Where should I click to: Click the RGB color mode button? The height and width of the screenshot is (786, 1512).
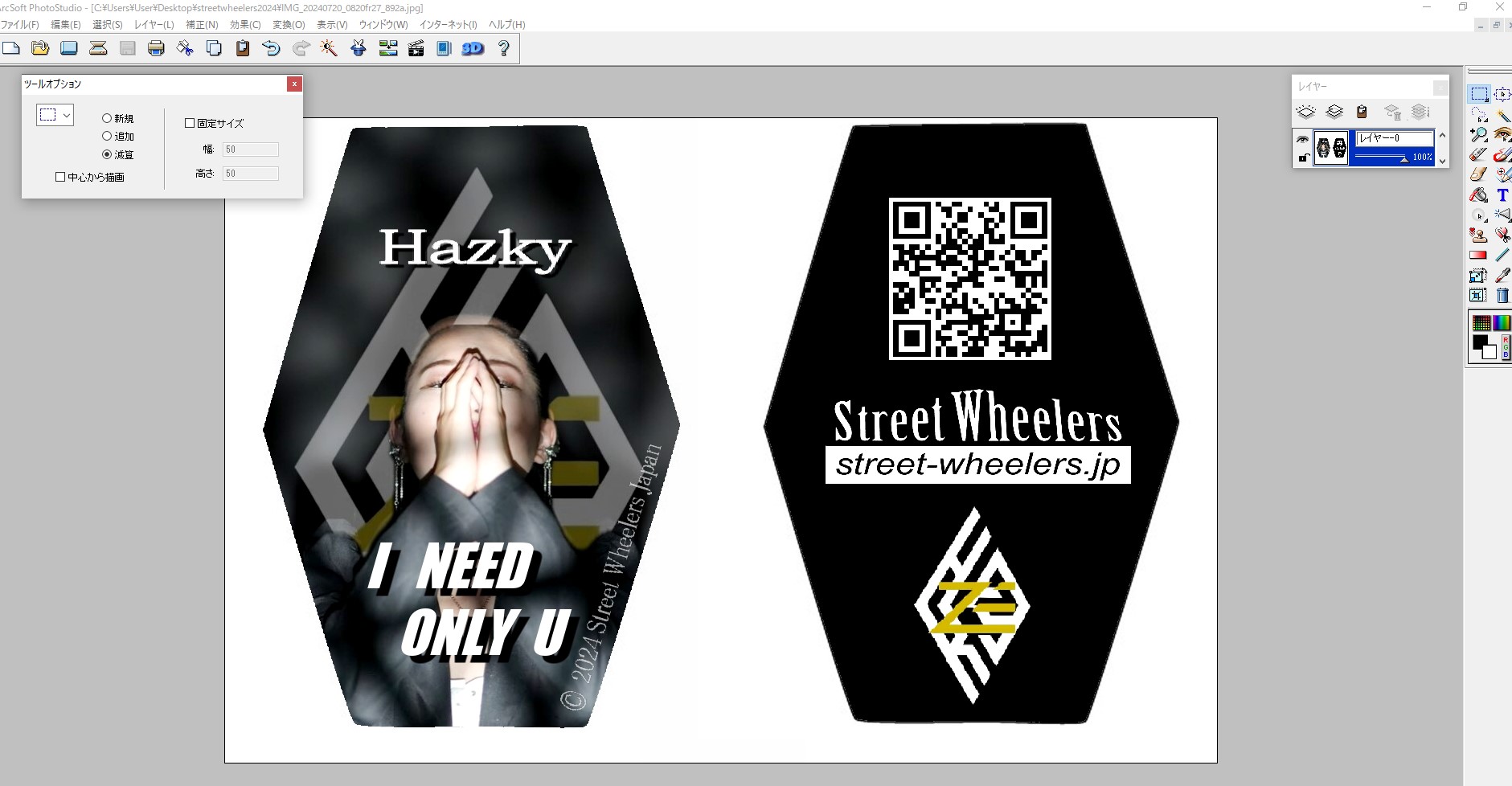tap(1506, 348)
